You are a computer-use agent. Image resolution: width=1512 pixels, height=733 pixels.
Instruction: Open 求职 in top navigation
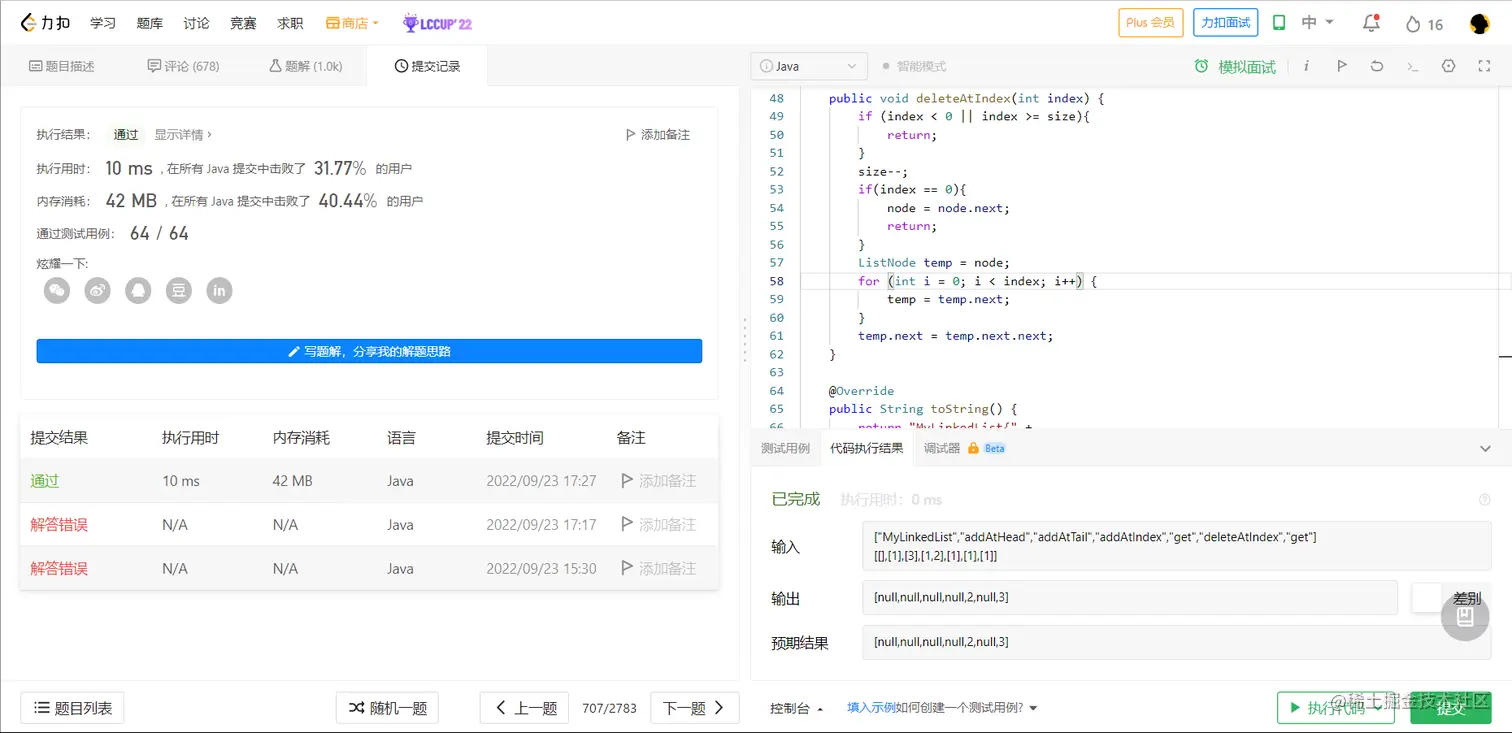point(290,23)
